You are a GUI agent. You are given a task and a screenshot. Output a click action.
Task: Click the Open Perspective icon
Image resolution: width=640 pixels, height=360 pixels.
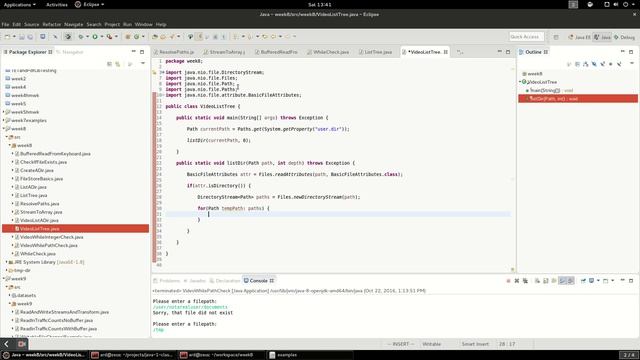click(556, 37)
